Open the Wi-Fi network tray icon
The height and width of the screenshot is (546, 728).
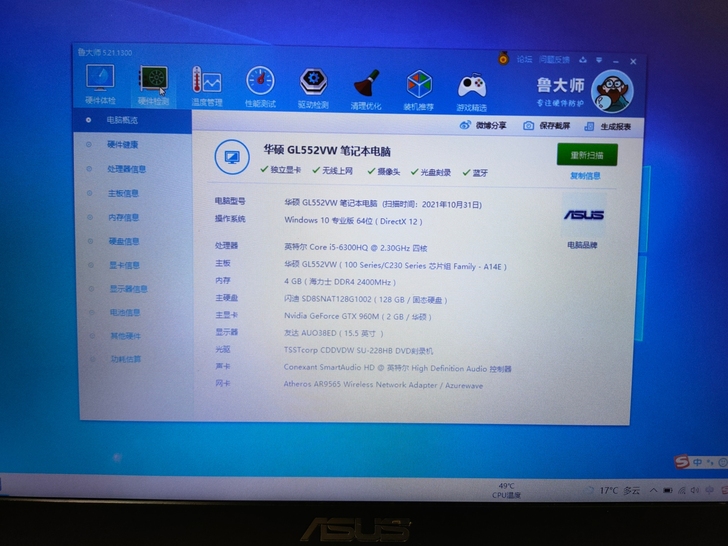[682, 490]
